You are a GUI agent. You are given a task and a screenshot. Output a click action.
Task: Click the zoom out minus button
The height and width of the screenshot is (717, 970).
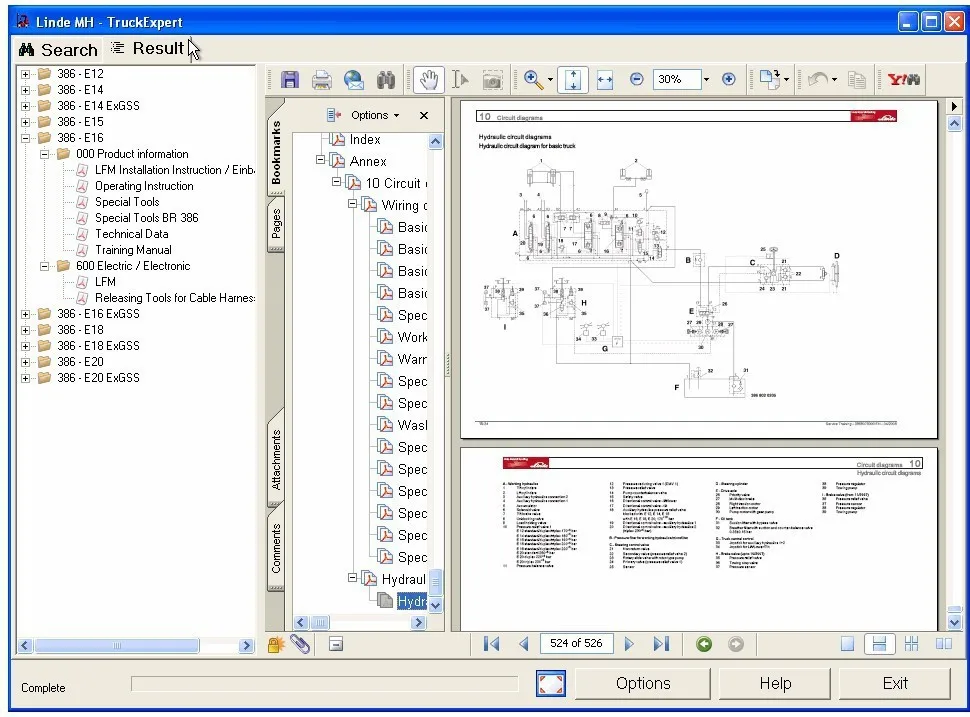point(637,79)
